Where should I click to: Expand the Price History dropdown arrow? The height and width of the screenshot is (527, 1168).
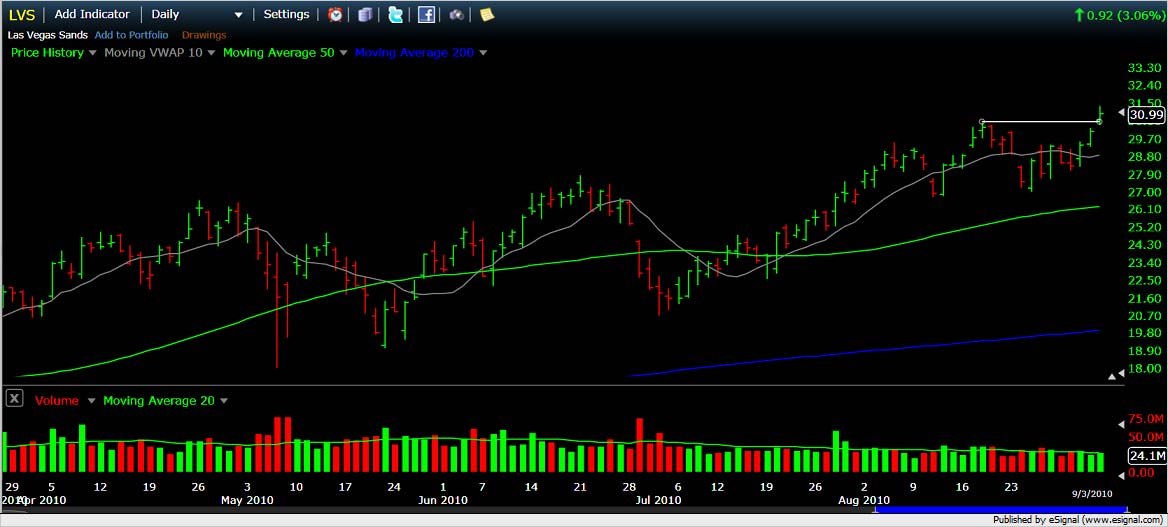pyautogui.click(x=92, y=53)
